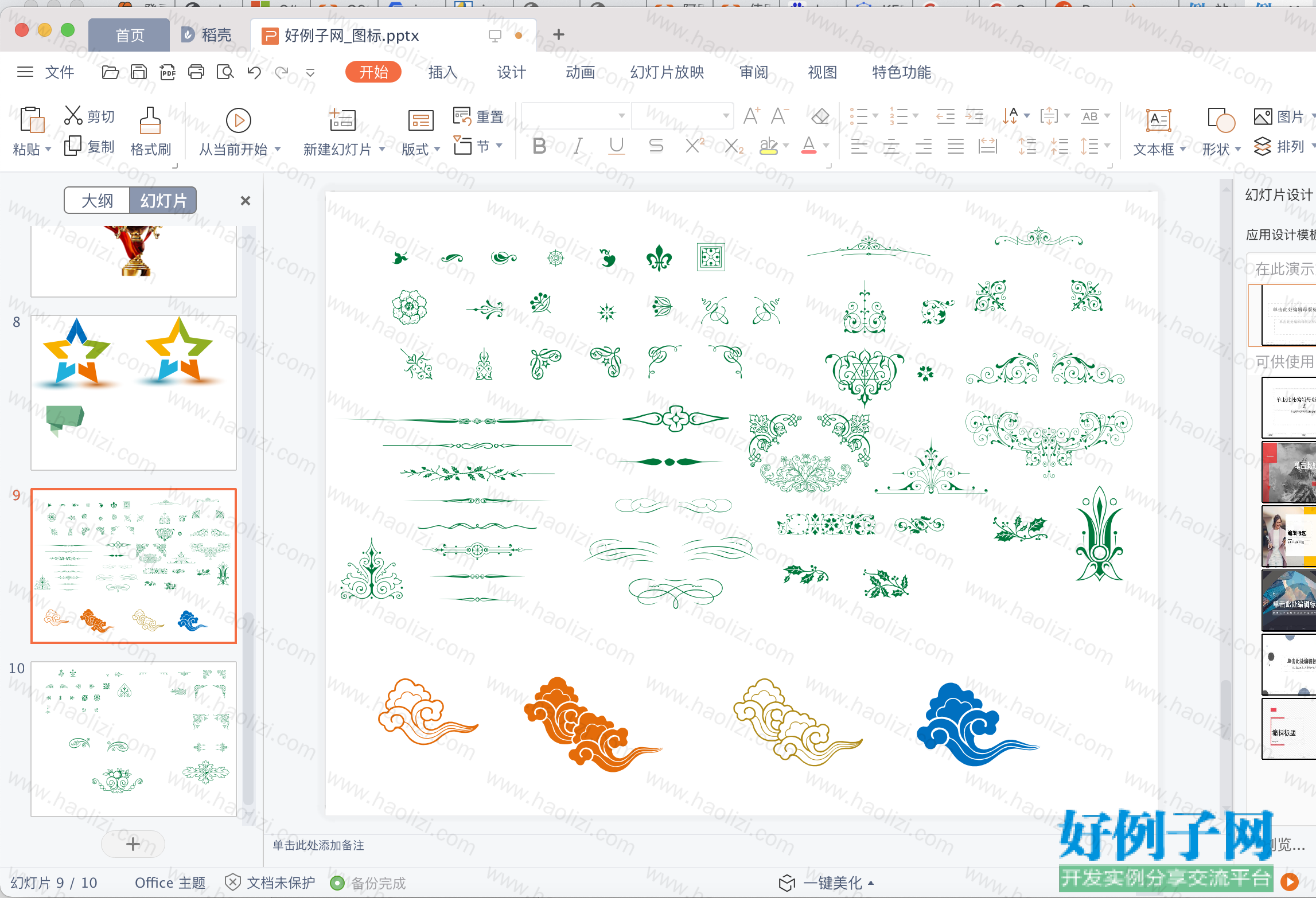Expand the quick access toolbar customize arrow
Image resolution: width=1316 pixels, height=898 pixels.
[310, 73]
